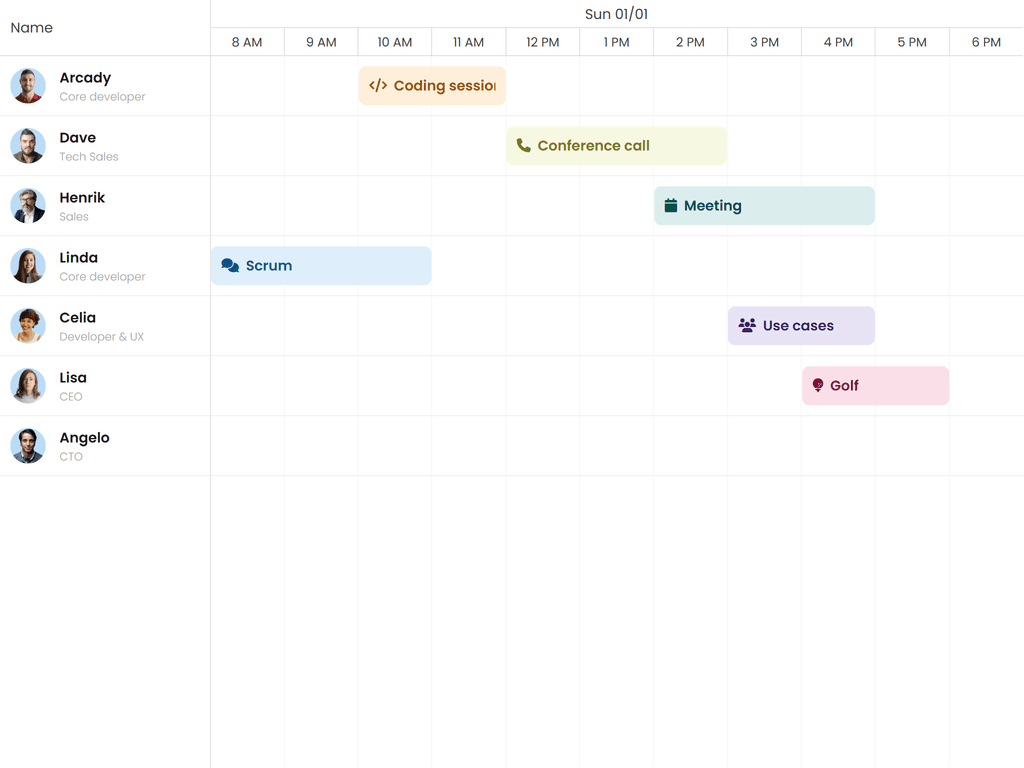
Task: Click the golf ball icon in Golf event
Action: (x=818, y=386)
